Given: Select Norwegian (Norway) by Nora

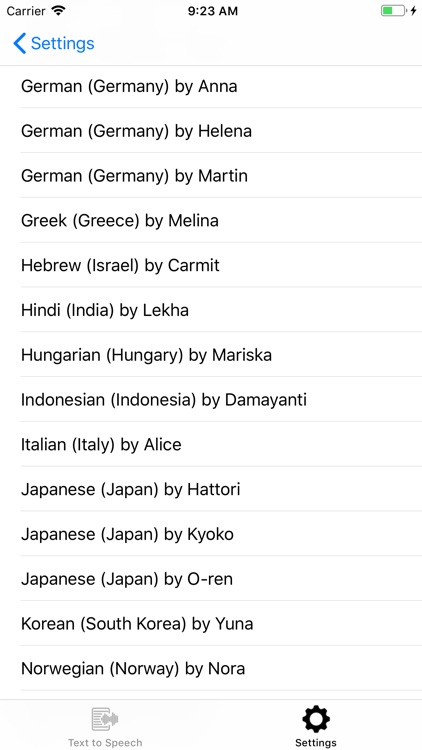Looking at the screenshot, I should coord(211,668).
